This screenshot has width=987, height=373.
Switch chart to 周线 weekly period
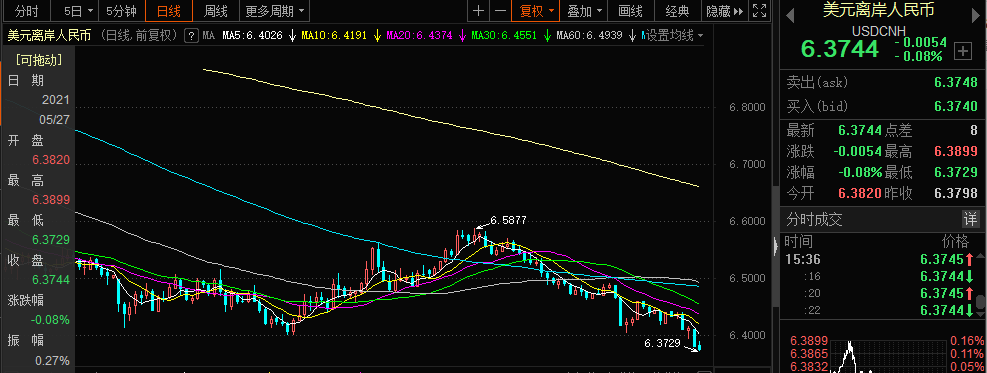(x=216, y=11)
